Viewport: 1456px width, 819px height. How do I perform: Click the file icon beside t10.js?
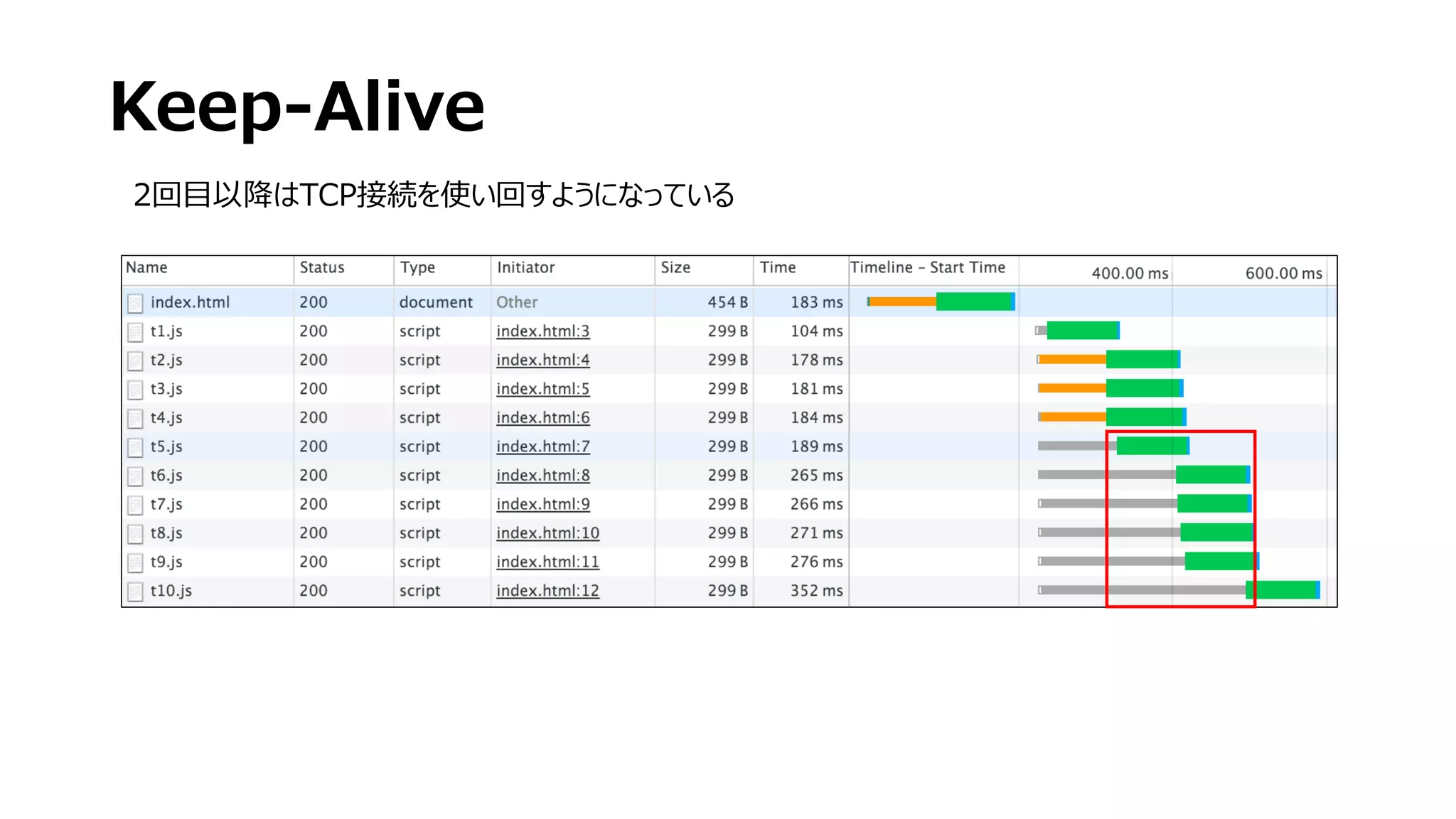[135, 591]
